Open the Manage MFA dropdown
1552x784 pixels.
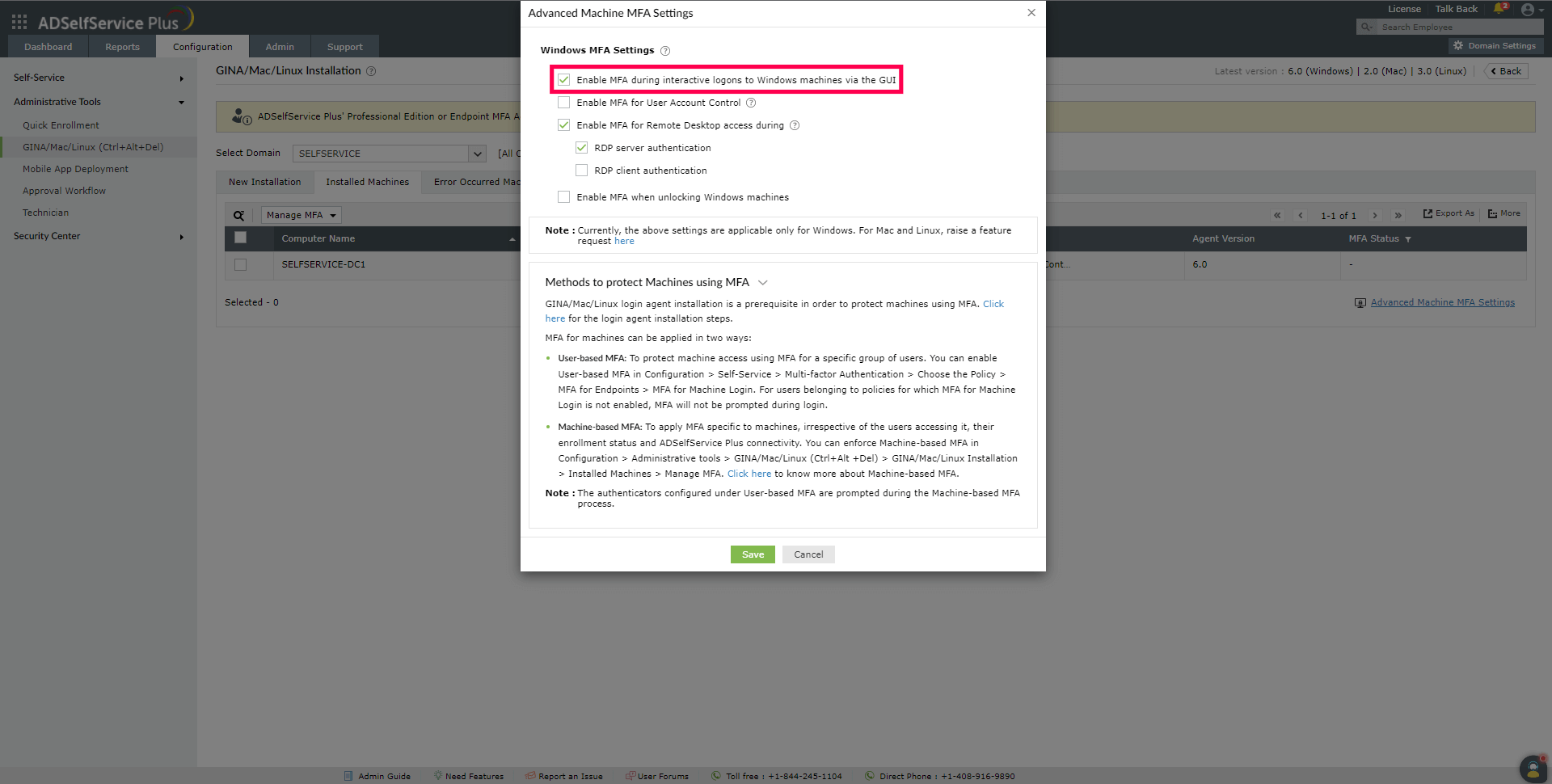[301, 215]
